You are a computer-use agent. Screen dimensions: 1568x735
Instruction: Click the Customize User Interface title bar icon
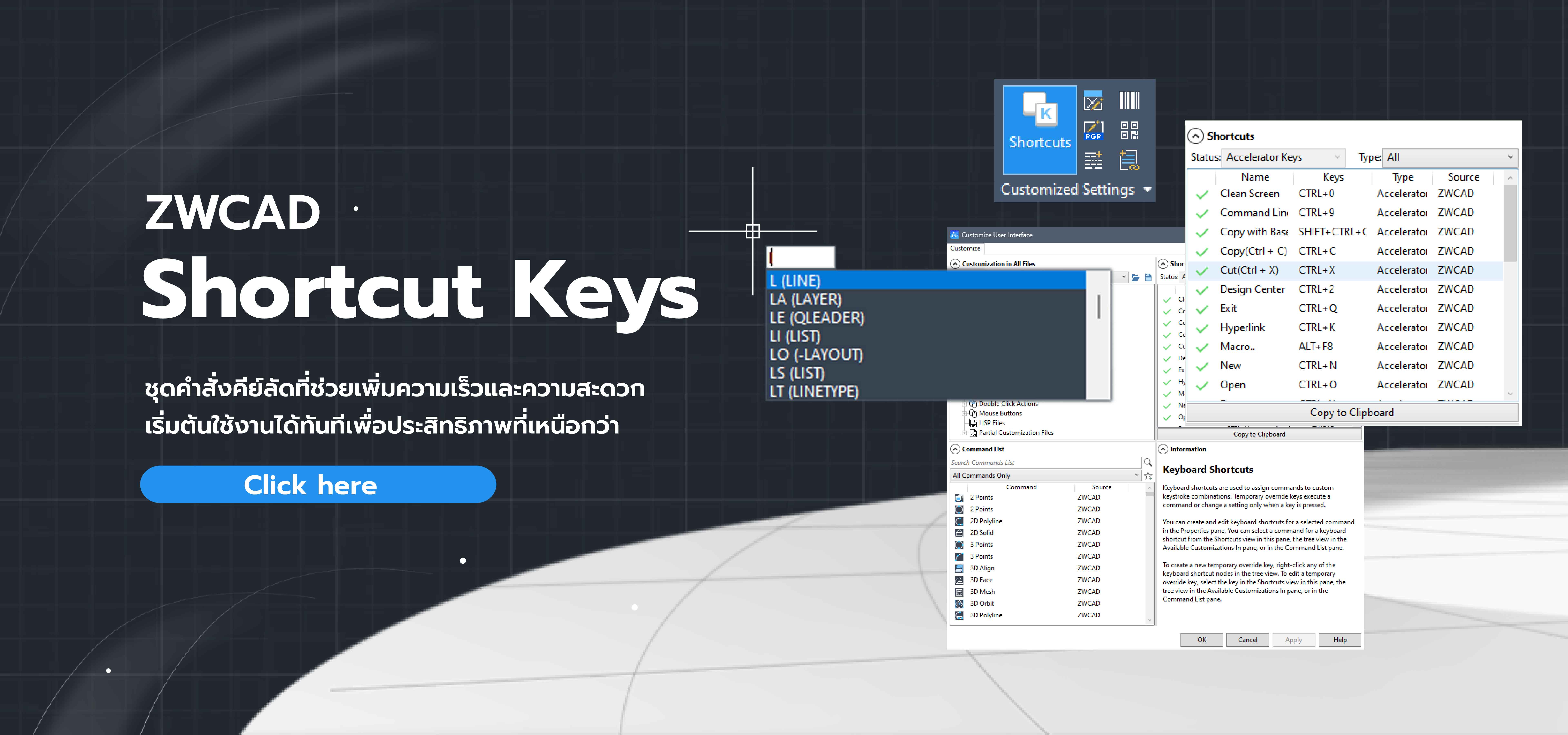tap(954, 235)
